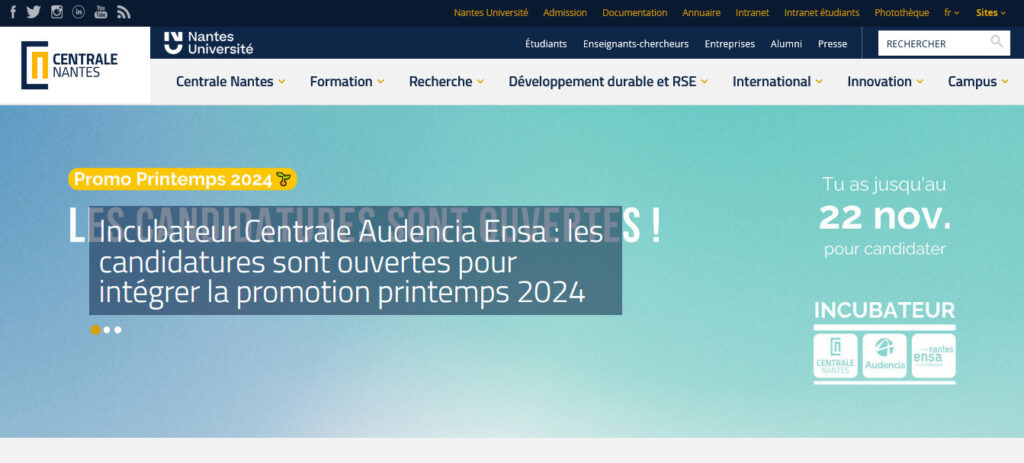1024x463 pixels.
Task: Open the Twitter social icon
Action: 33,12
